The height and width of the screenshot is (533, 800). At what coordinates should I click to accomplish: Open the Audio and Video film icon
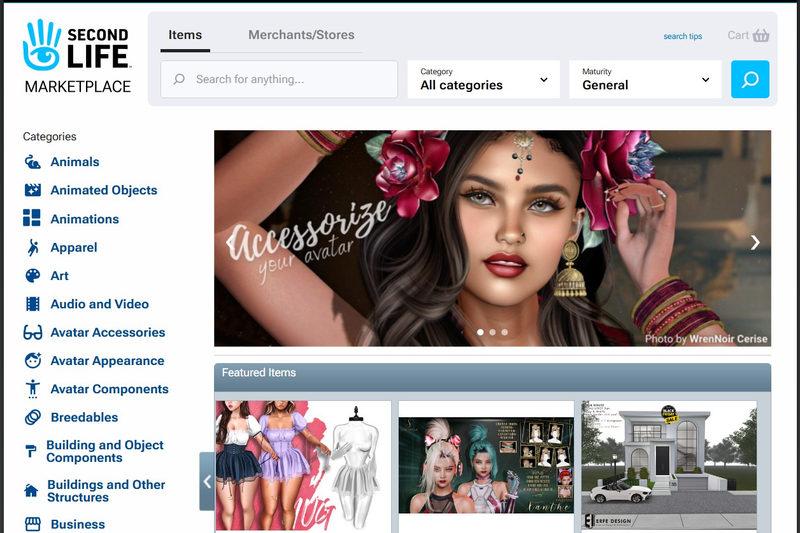(33, 304)
